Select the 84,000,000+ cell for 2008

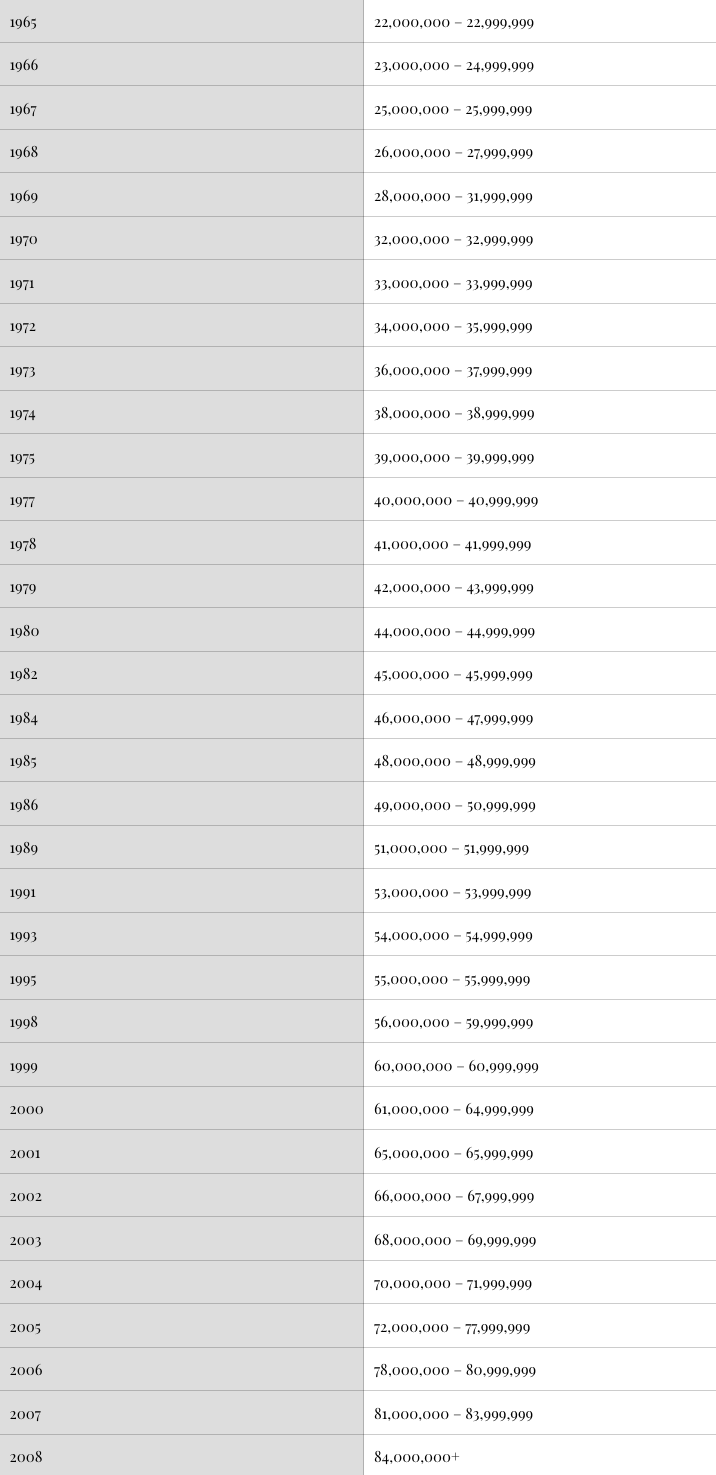[x=540, y=1456]
